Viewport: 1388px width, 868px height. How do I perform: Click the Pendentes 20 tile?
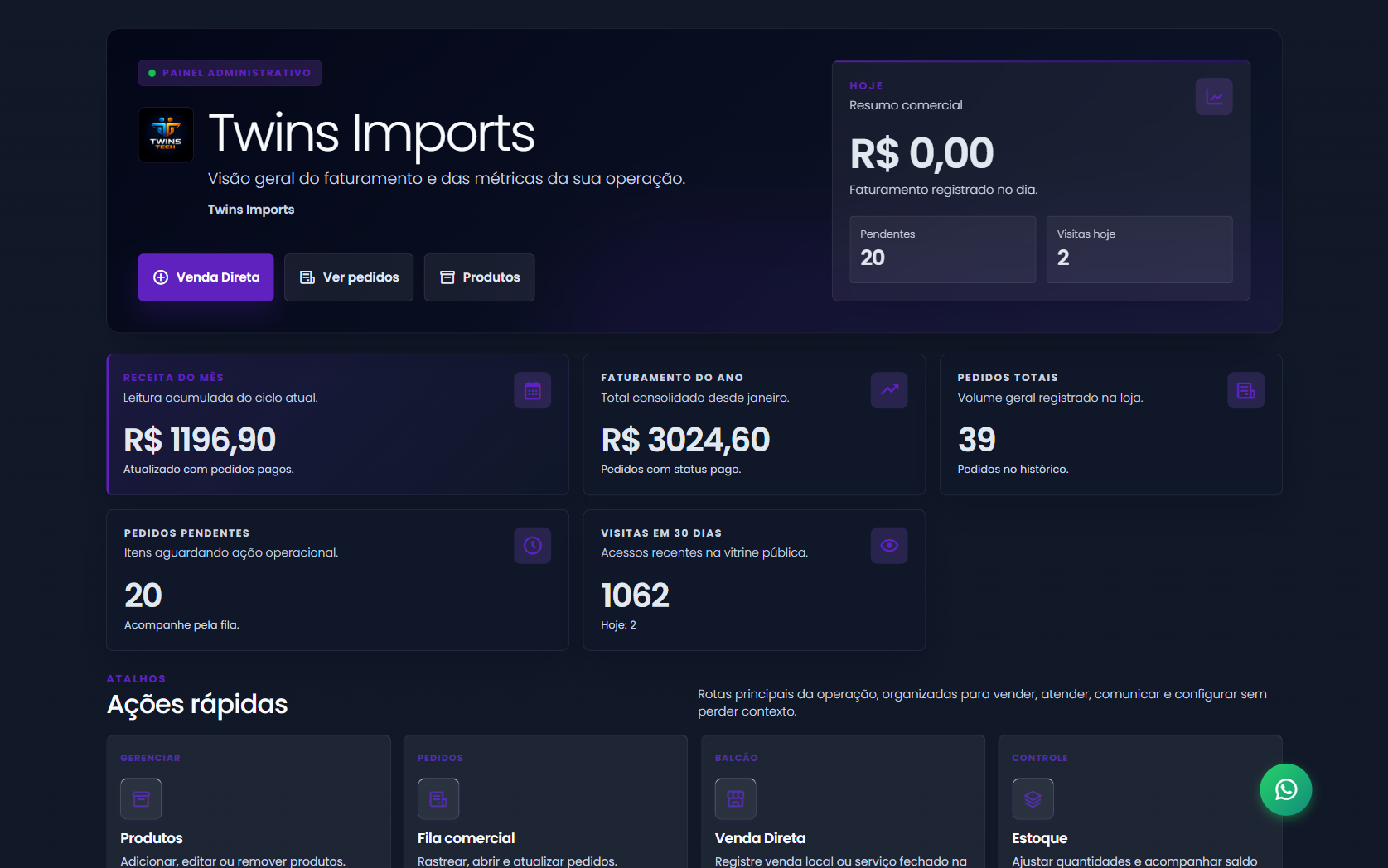tap(942, 249)
